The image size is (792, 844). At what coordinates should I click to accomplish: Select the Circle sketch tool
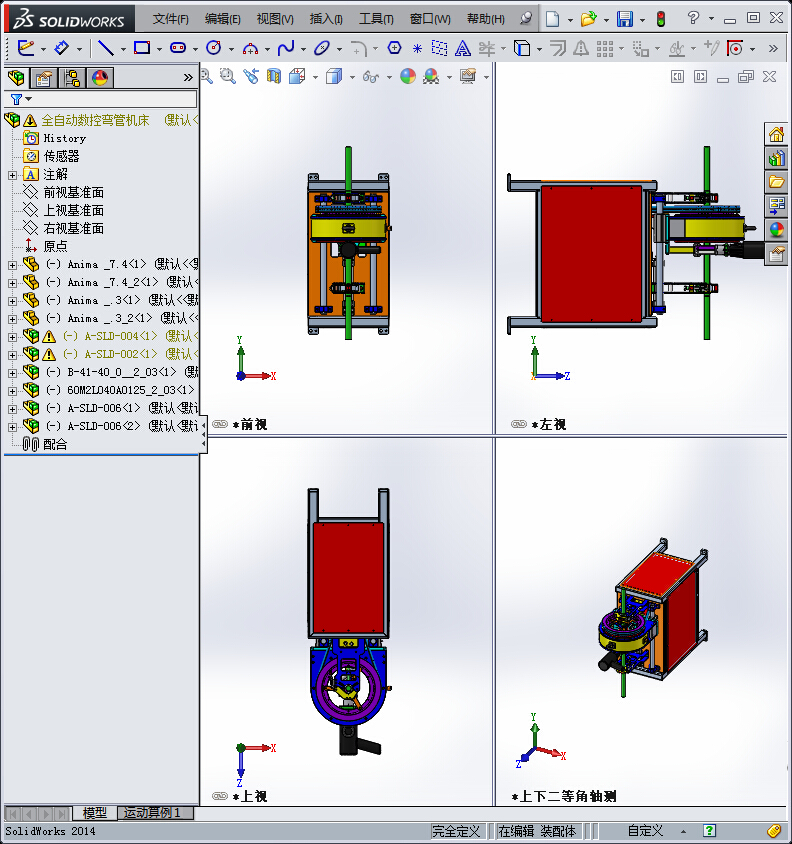[214, 48]
